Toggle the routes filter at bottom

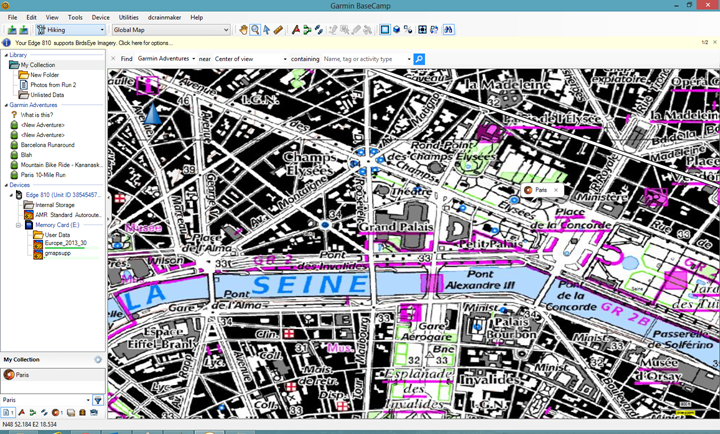point(33,412)
